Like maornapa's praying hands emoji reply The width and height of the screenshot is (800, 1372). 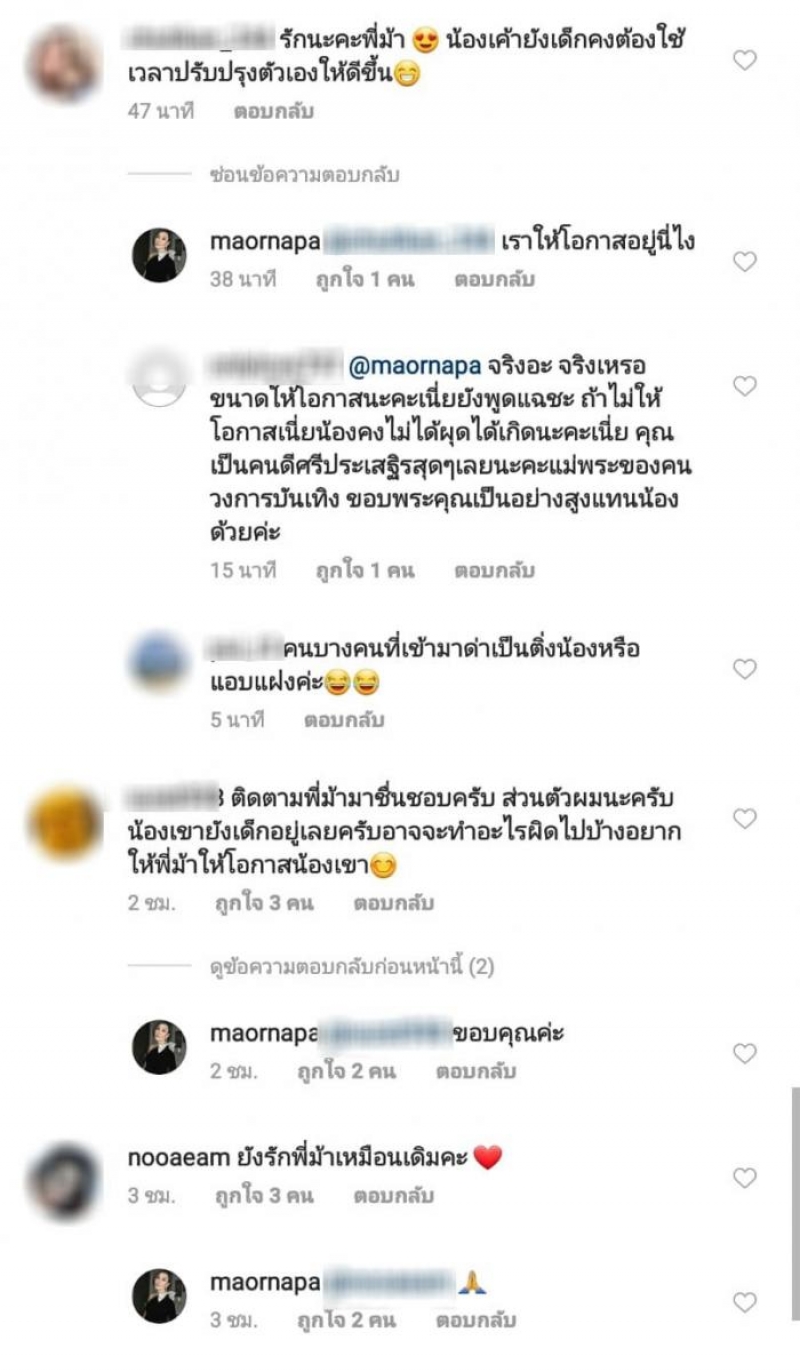[745, 1302]
